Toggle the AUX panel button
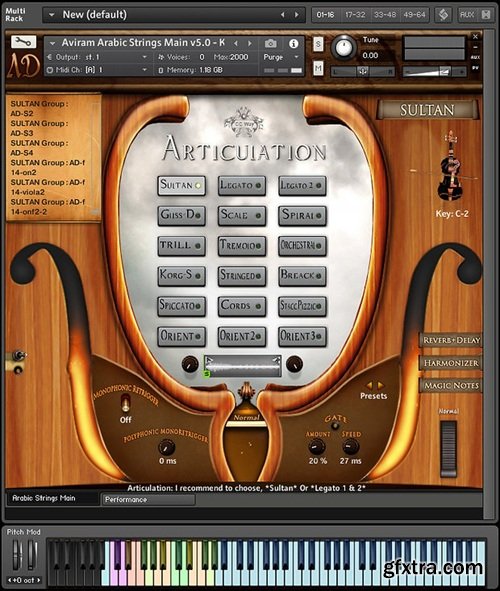This screenshot has width=500, height=591. tap(467, 15)
